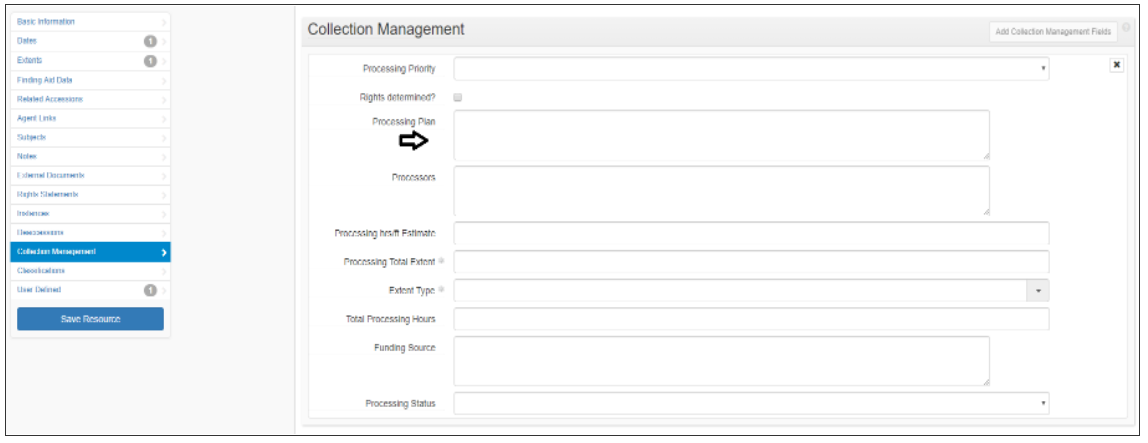
Task: Open the Processing Status dropdown
Action: tap(751, 403)
